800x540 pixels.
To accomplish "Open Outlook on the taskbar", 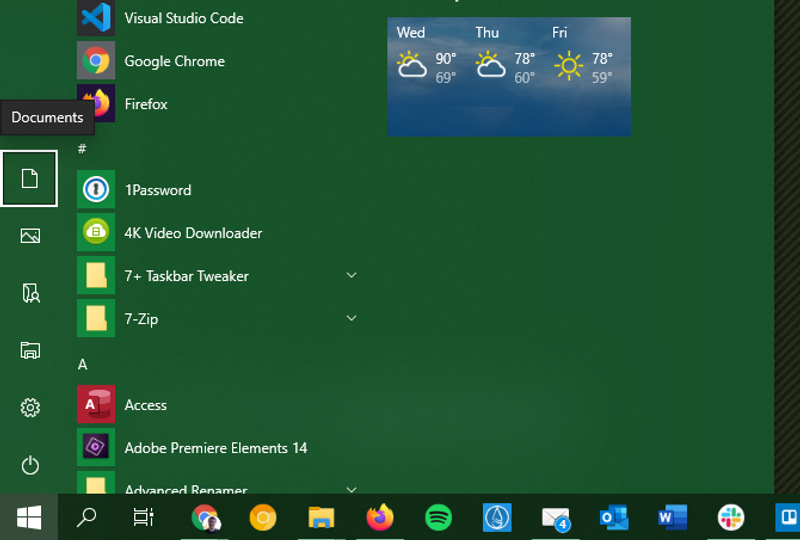I will [614, 517].
